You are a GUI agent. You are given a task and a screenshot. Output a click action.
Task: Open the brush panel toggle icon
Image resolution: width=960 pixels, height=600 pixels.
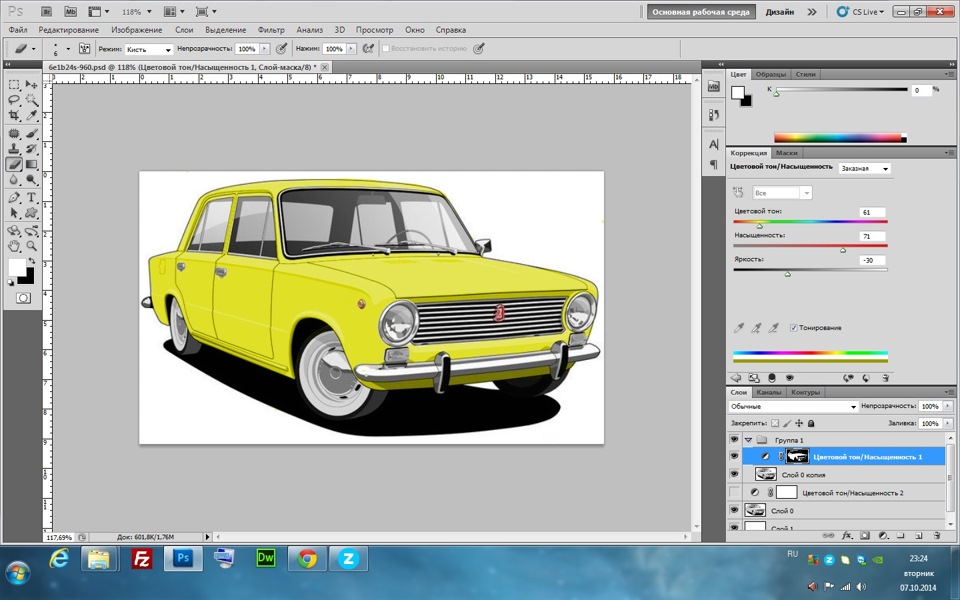coord(84,48)
